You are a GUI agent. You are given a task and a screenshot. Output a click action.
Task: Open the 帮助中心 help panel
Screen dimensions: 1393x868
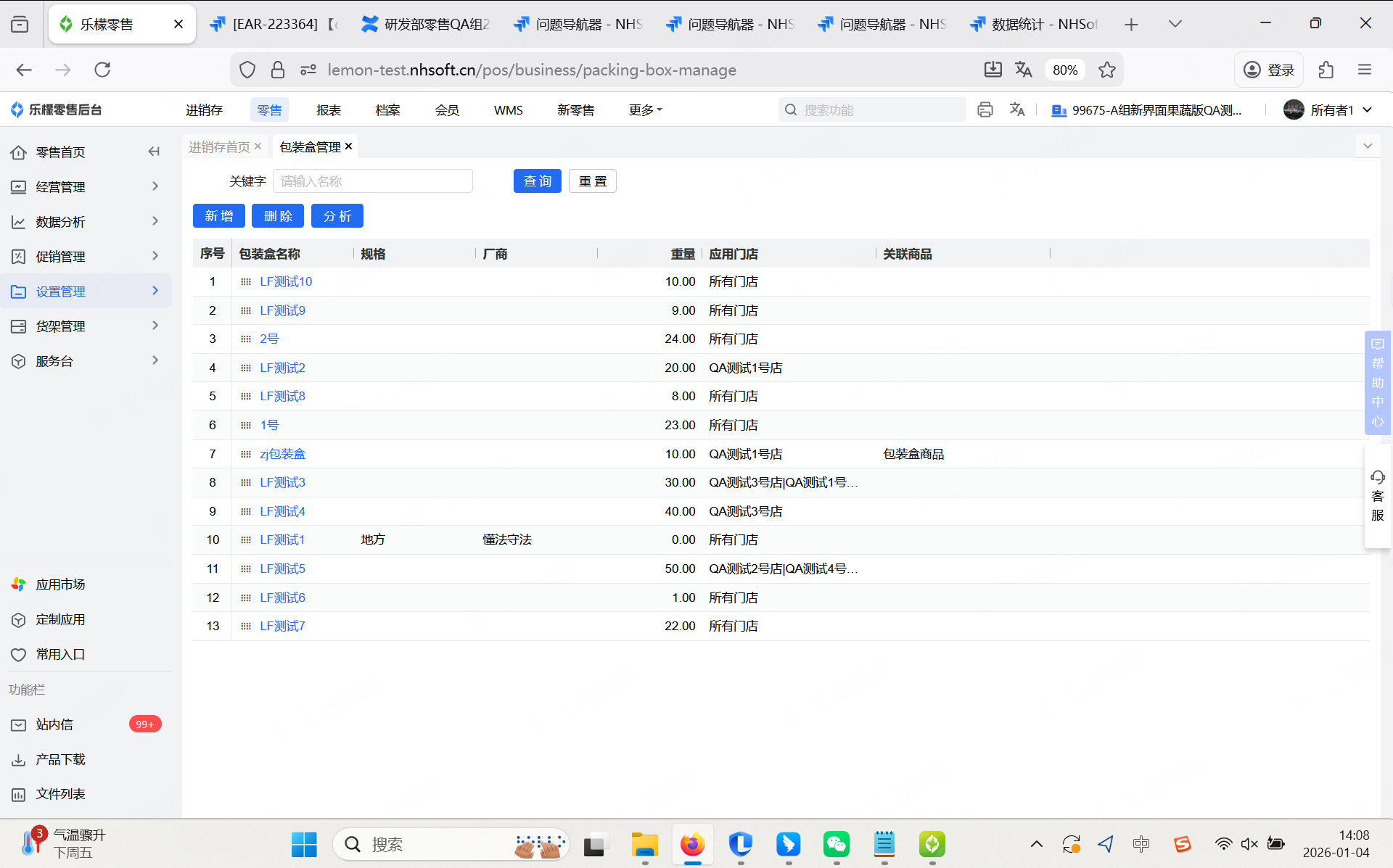pos(1377,382)
